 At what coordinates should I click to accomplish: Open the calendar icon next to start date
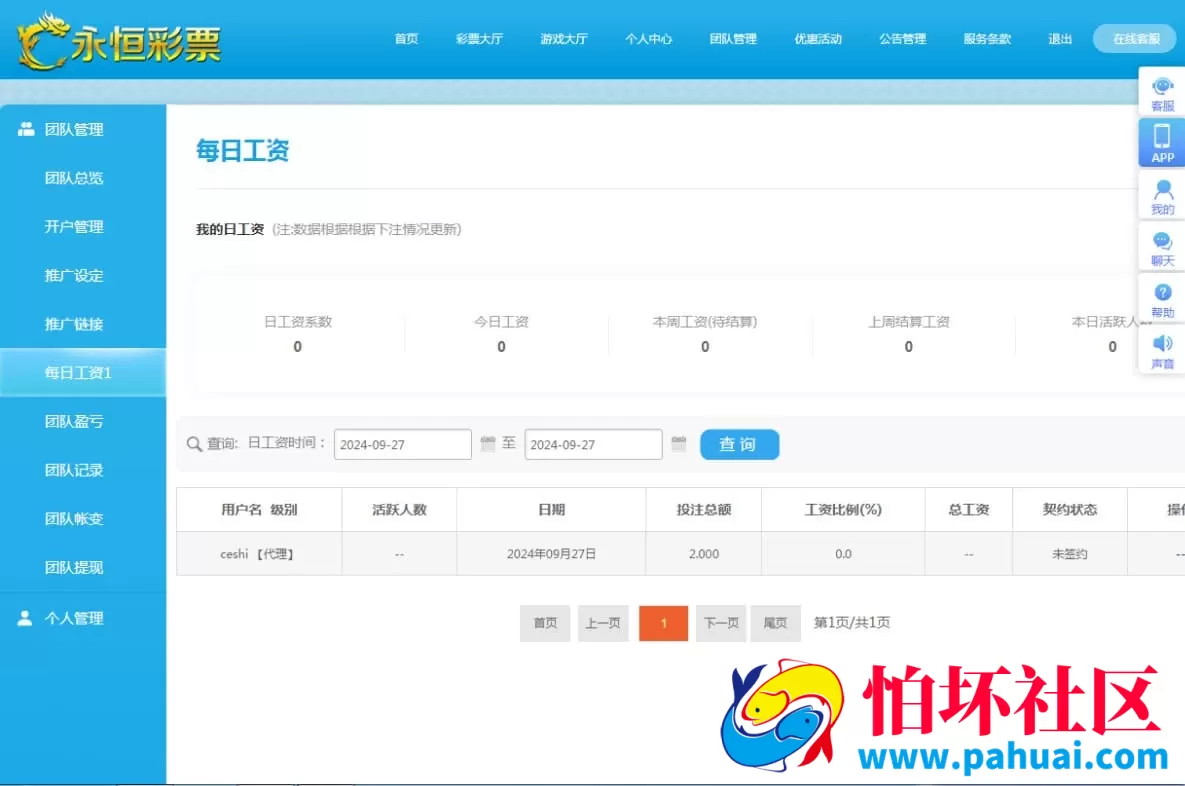pos(487,444)
